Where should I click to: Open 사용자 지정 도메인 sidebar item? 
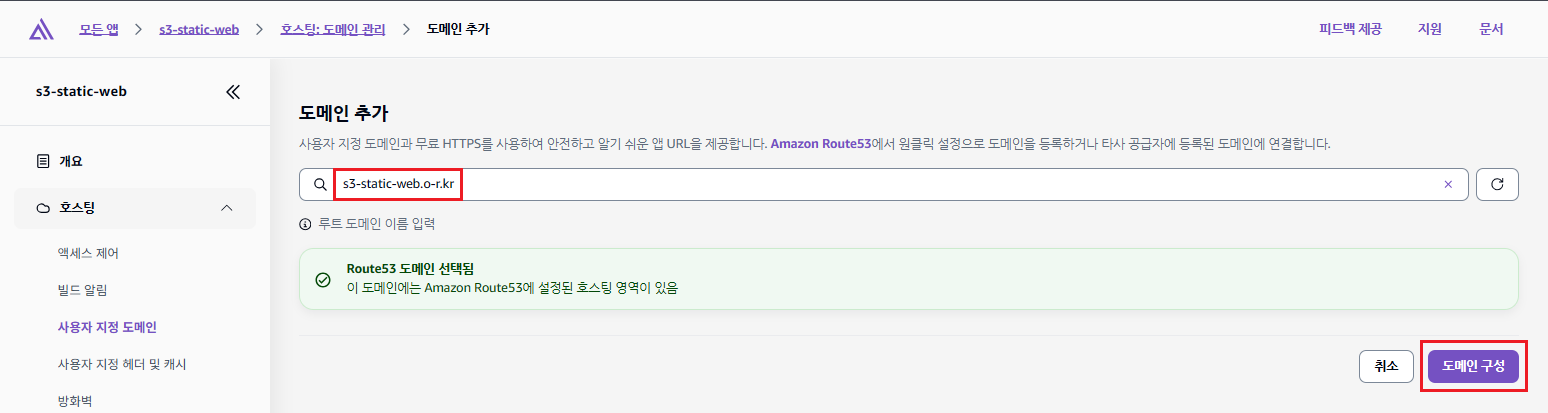107,327
